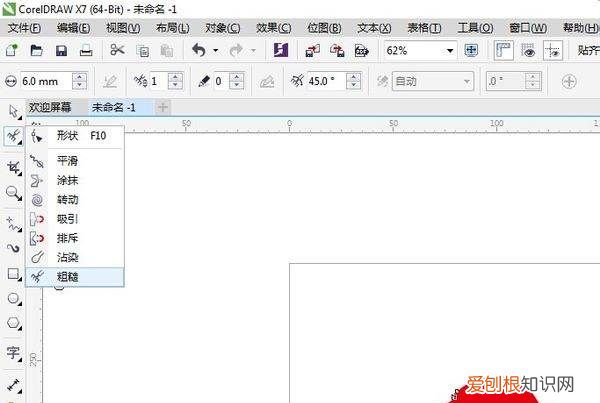Screen dimensions: 600x403
Task: Toggle the pen pressure icon
Action: pyautogui.click(x=110, y=81)
